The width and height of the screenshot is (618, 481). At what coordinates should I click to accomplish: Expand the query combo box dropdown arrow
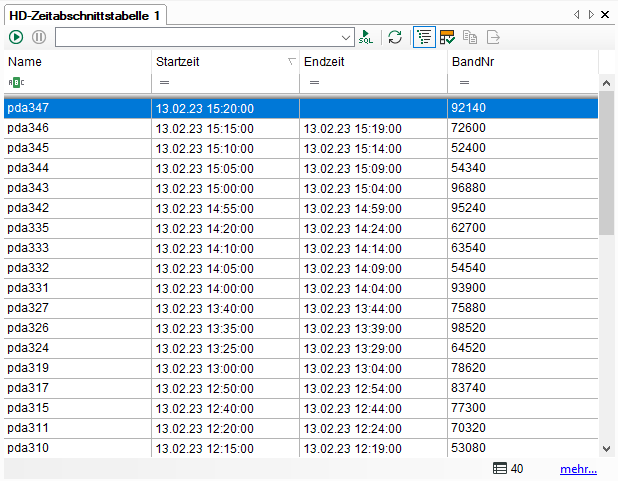[347, 37]
